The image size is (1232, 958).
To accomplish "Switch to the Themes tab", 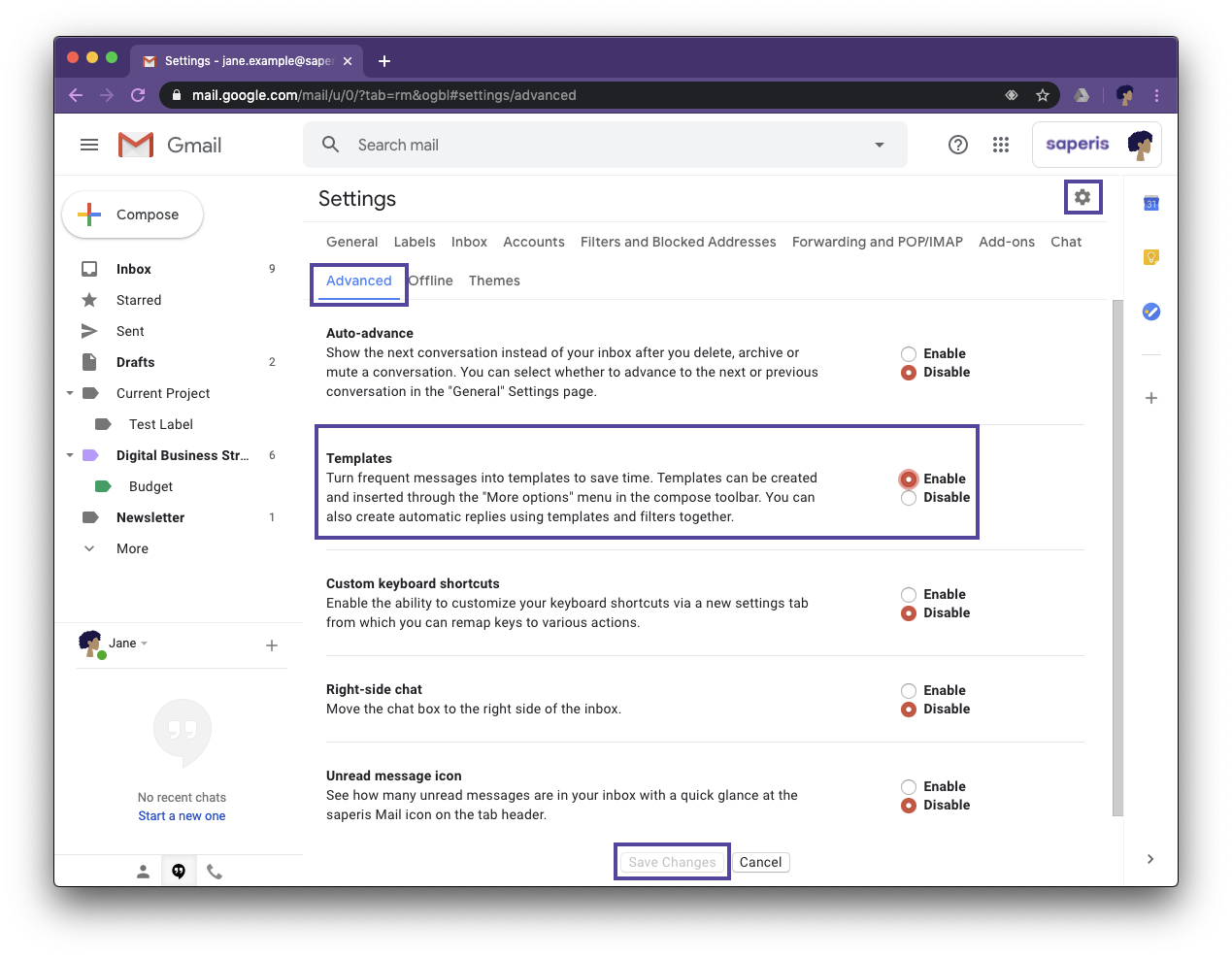I will pyautogui.click(x=494, y=281).
